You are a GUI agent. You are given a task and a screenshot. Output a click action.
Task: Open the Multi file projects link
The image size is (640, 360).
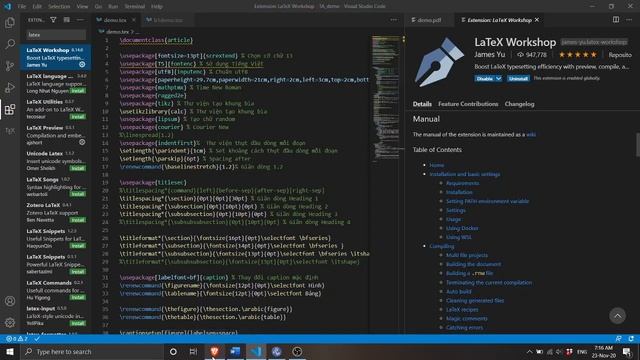click(x=467, y=255)
